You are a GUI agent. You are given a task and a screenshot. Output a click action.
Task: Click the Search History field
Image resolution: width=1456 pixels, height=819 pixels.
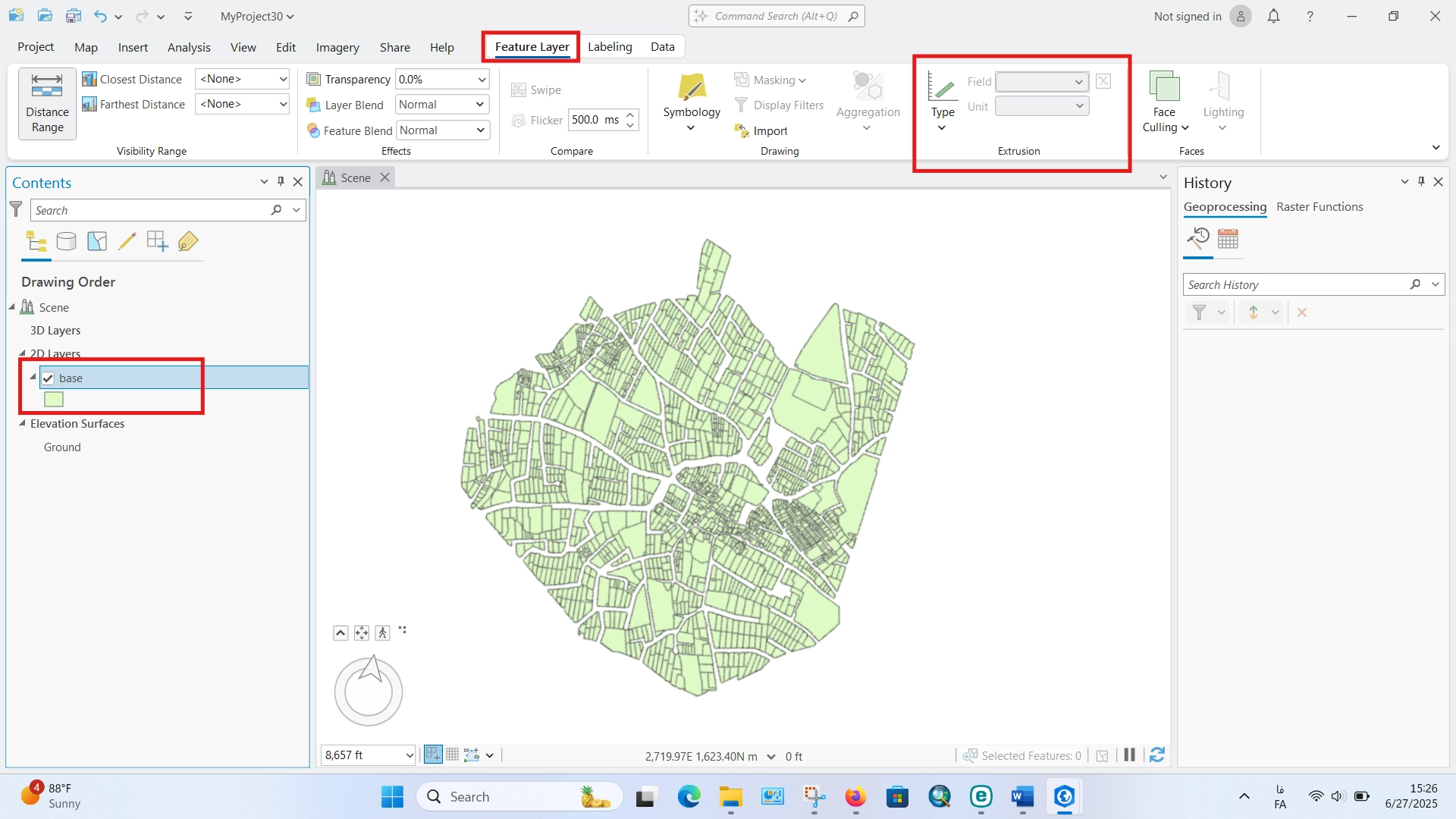tap(1295, 284)
